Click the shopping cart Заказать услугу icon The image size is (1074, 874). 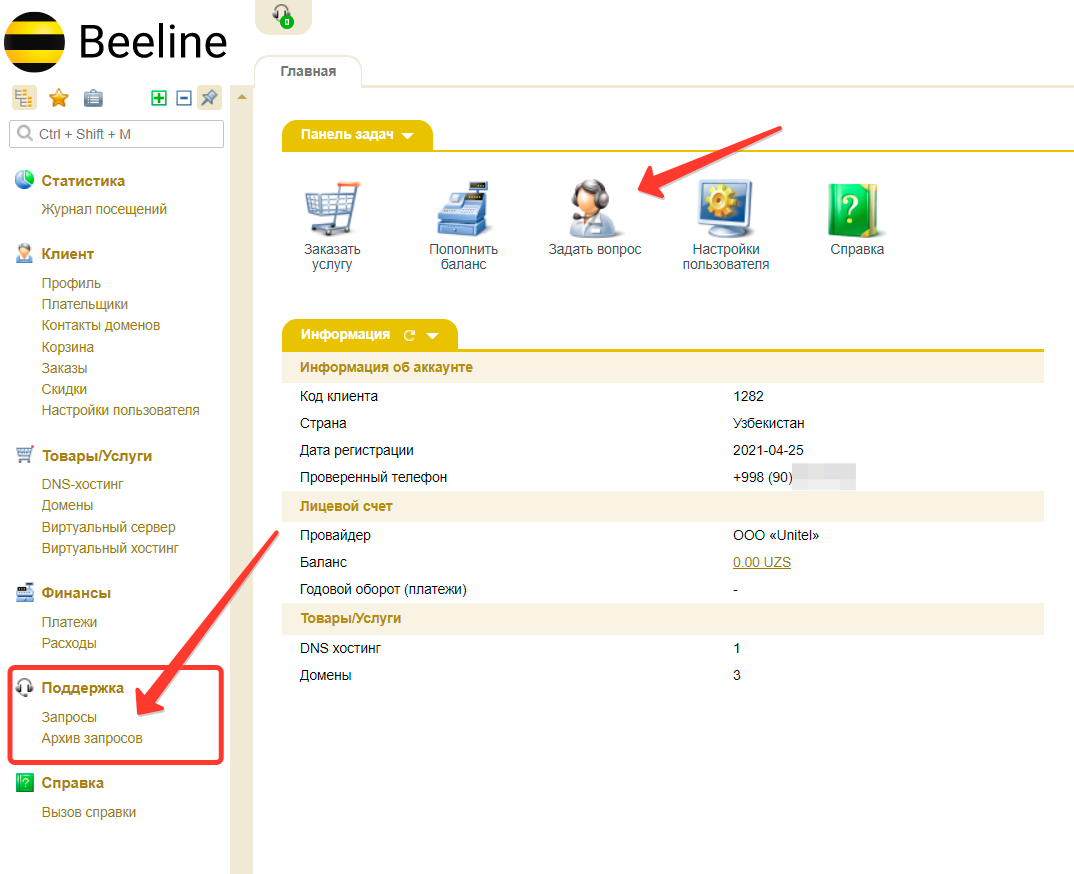point(332,208)
